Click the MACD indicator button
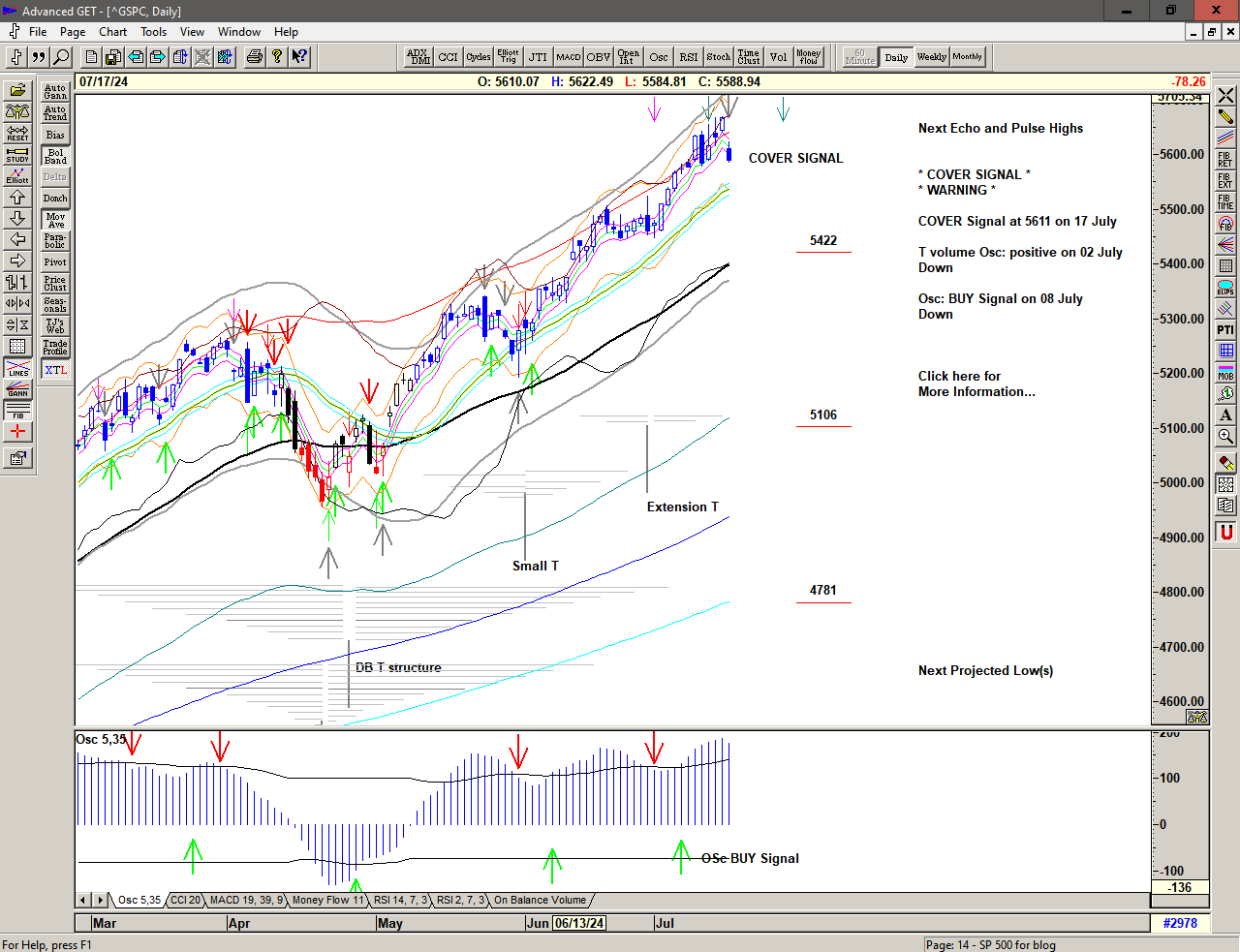The image size is (1240, 952). click(569, 57)
